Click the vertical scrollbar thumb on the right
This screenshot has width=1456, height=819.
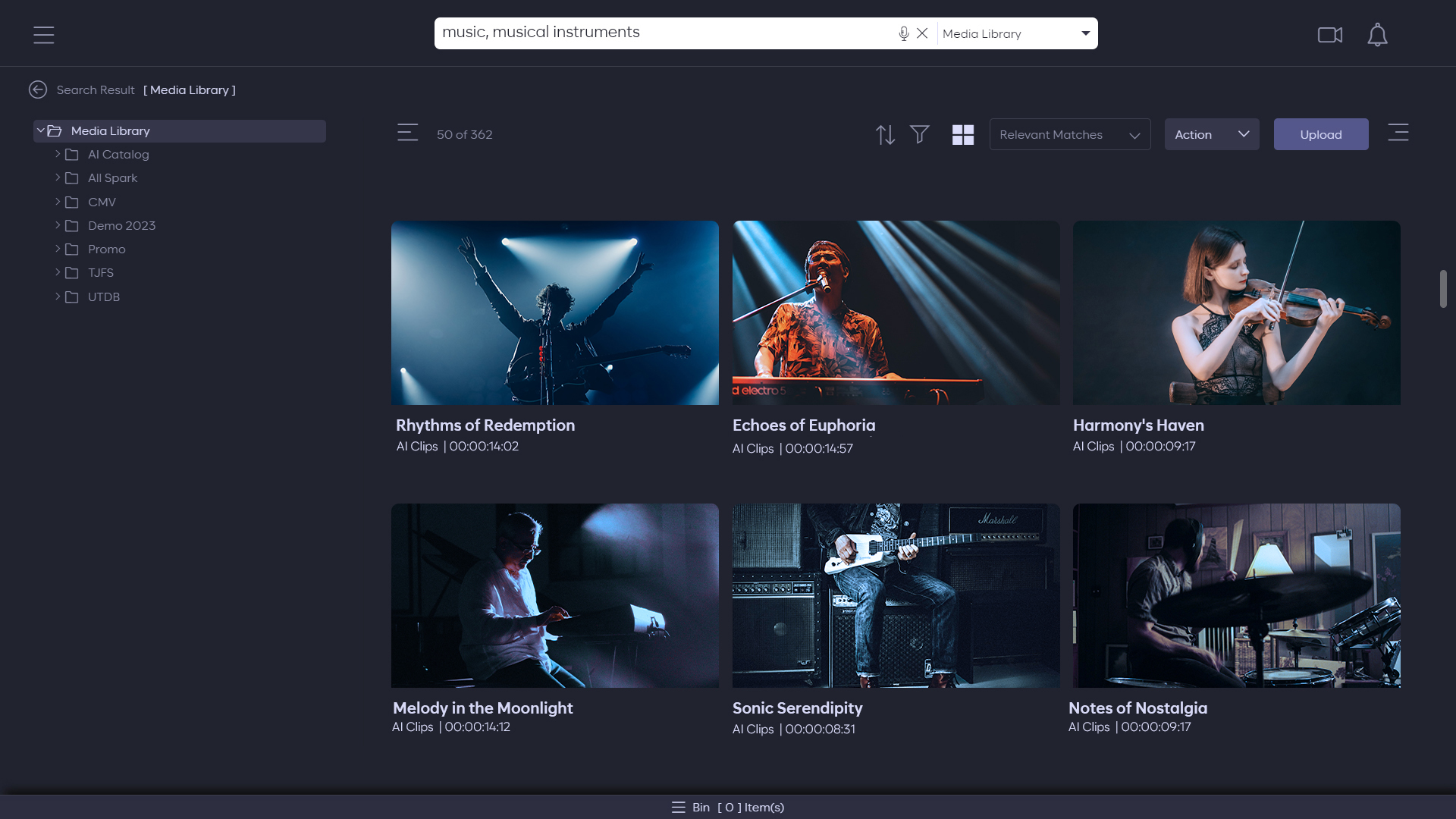pos(1443,289)
